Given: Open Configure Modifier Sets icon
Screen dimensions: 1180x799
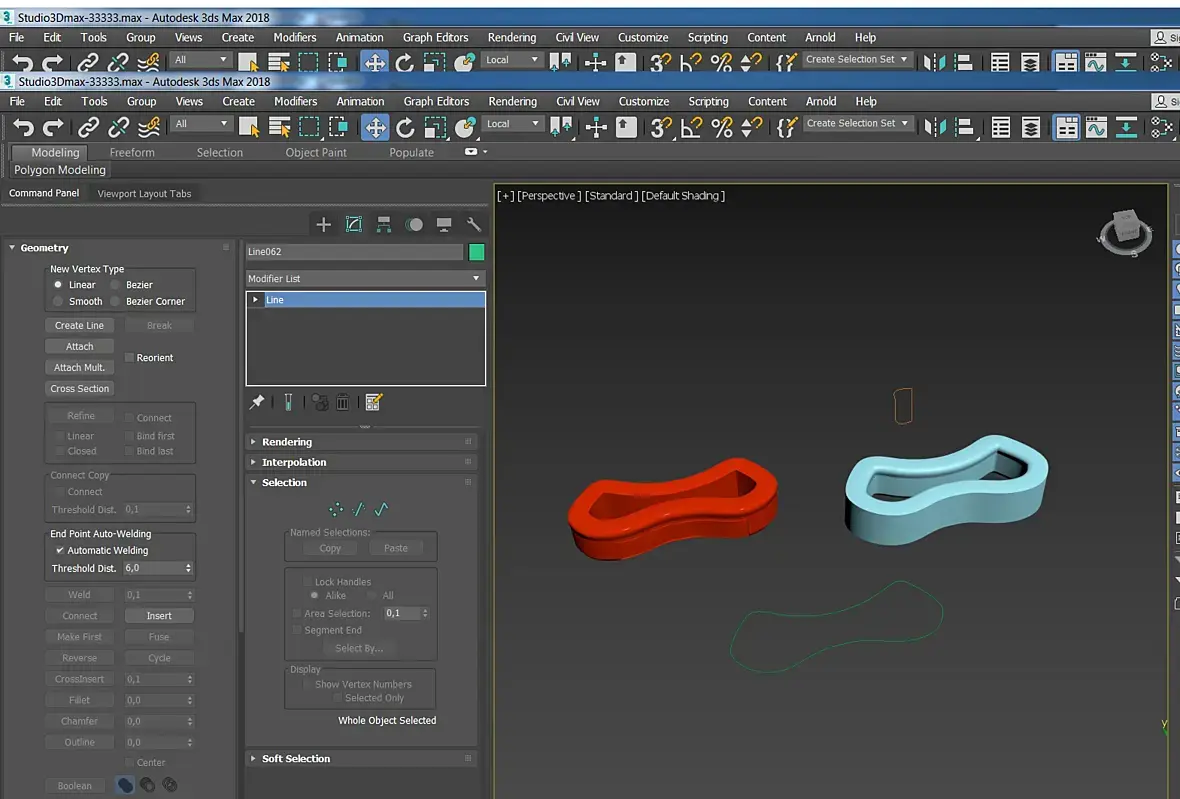Looking at the screenshot, I should (374, 402).
